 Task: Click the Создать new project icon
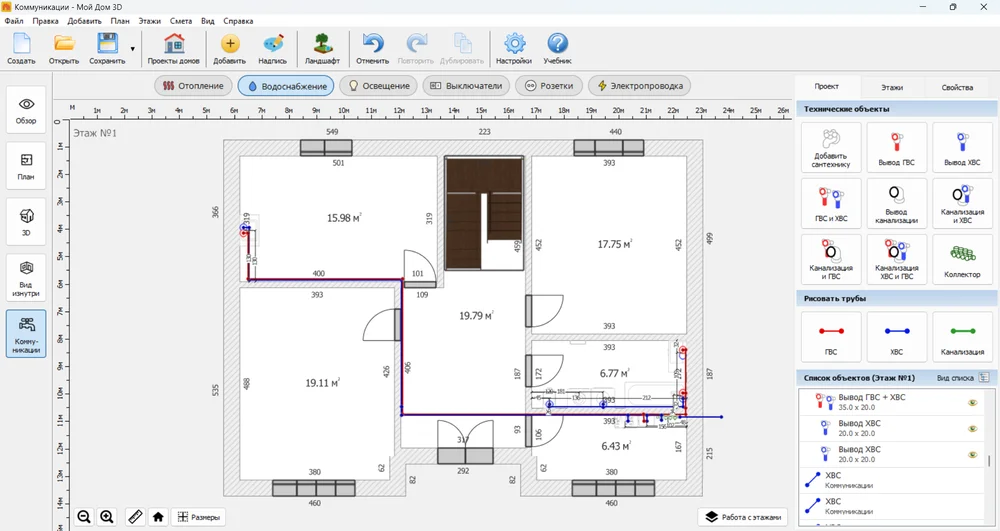click(x=21, y=48)
